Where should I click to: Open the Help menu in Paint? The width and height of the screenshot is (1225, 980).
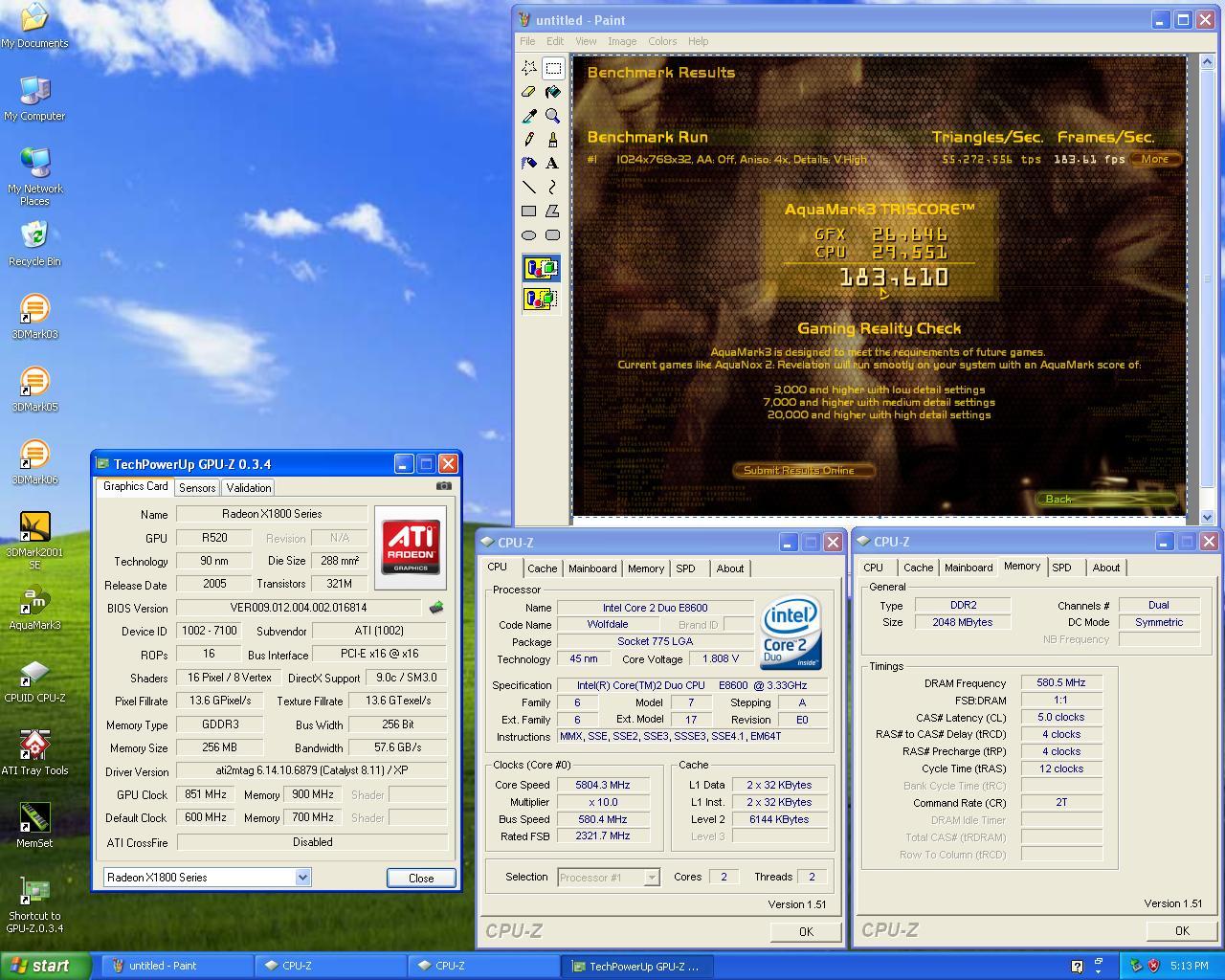[699, 41]
